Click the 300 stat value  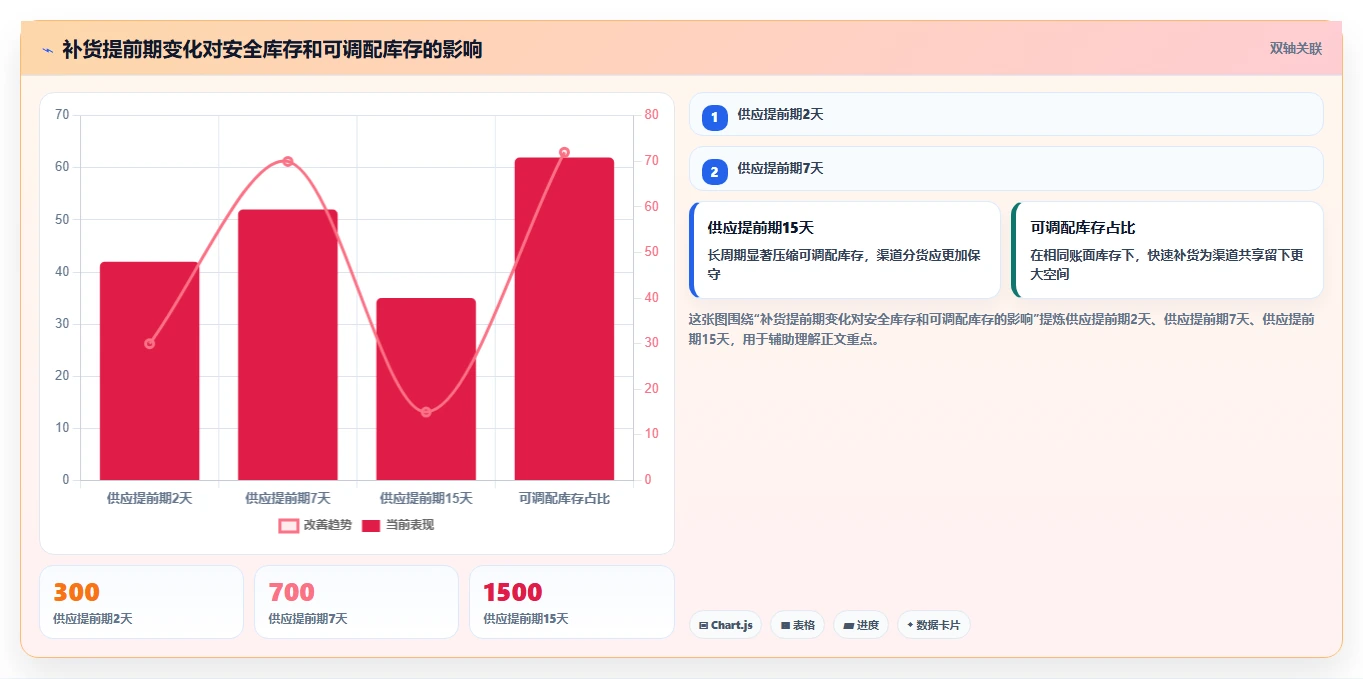[77, 592]
